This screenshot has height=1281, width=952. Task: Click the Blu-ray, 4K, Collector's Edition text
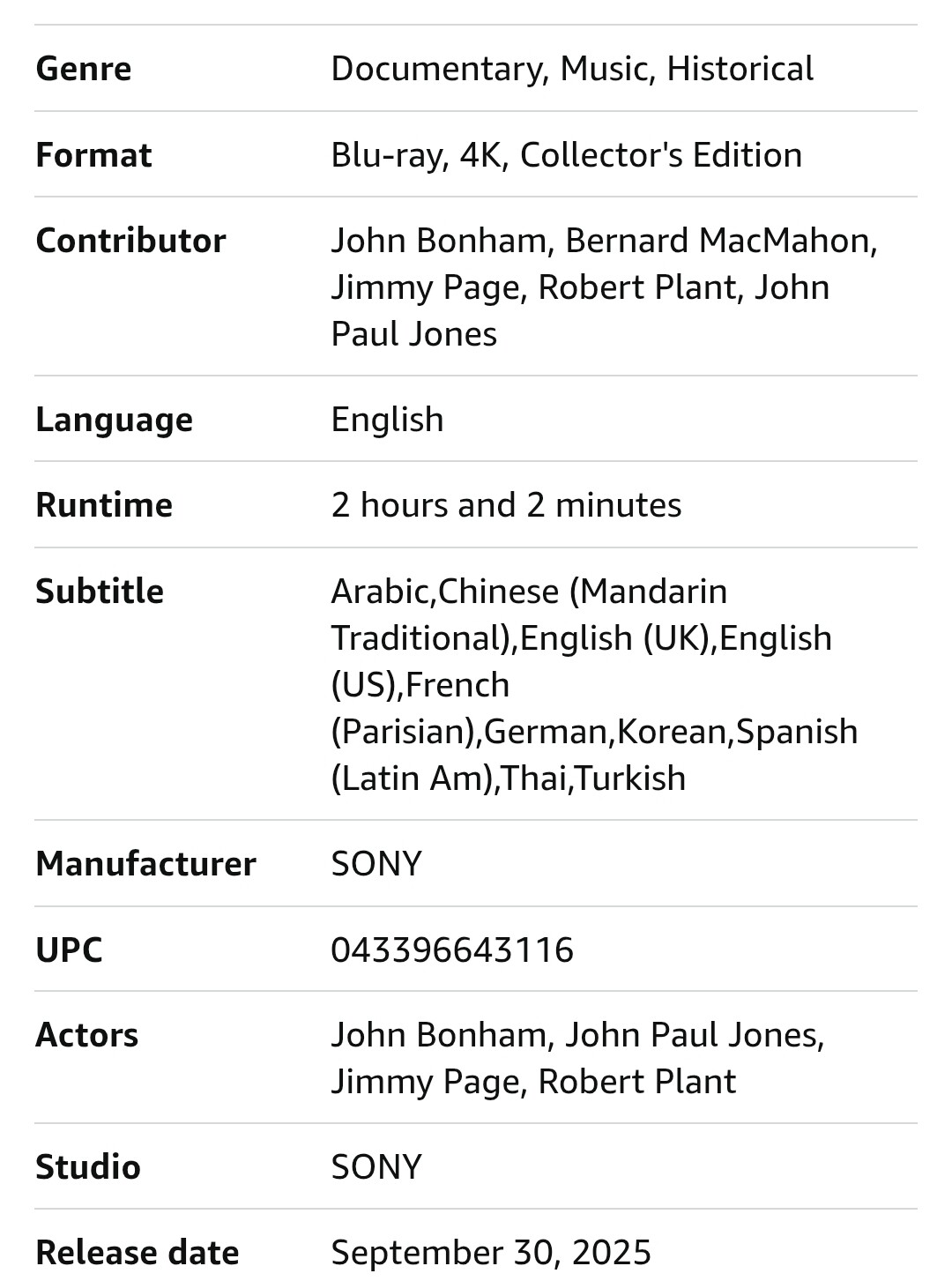(567, 155)
